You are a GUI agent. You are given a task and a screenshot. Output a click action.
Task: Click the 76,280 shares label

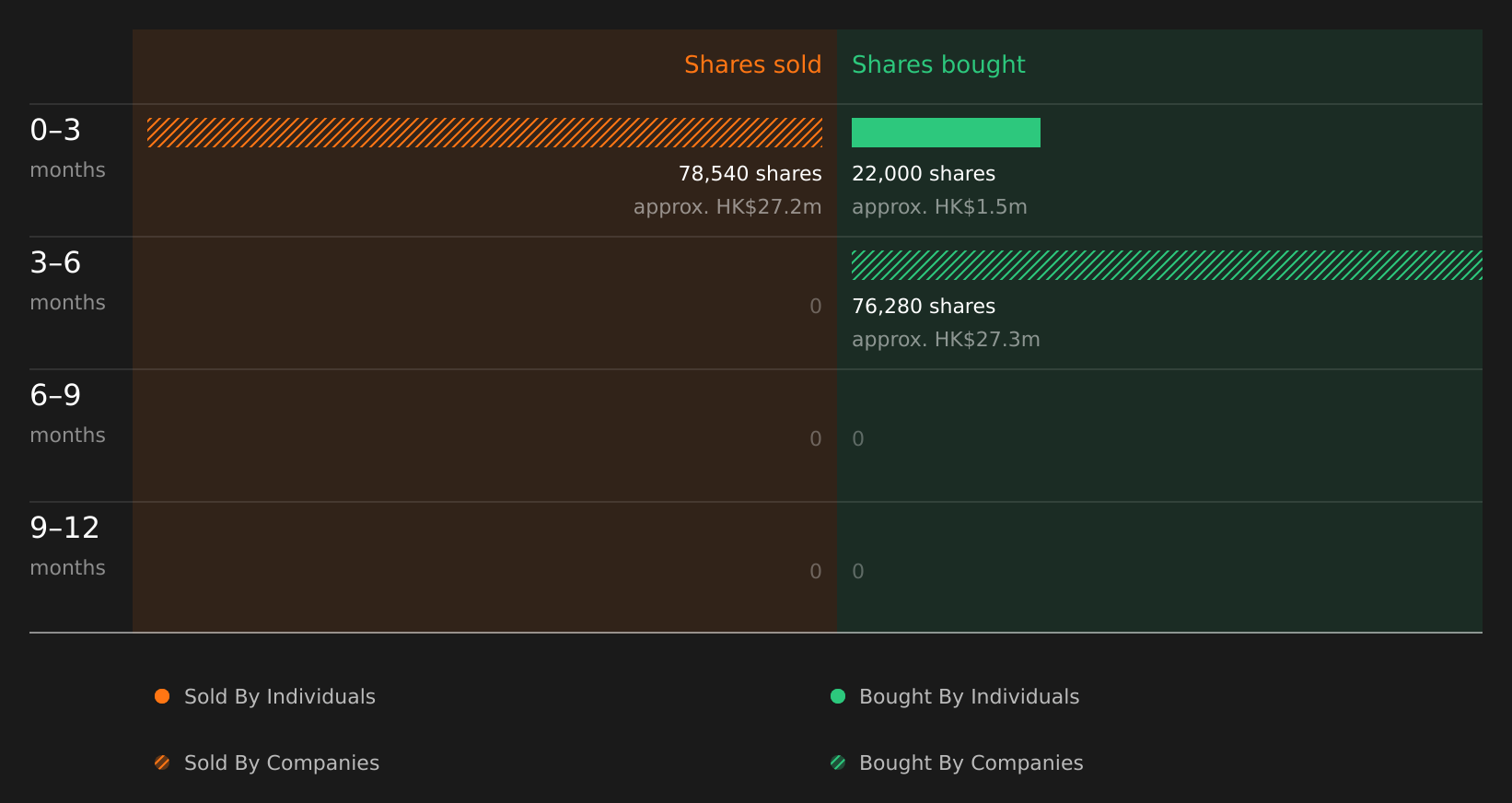(924, 307)
